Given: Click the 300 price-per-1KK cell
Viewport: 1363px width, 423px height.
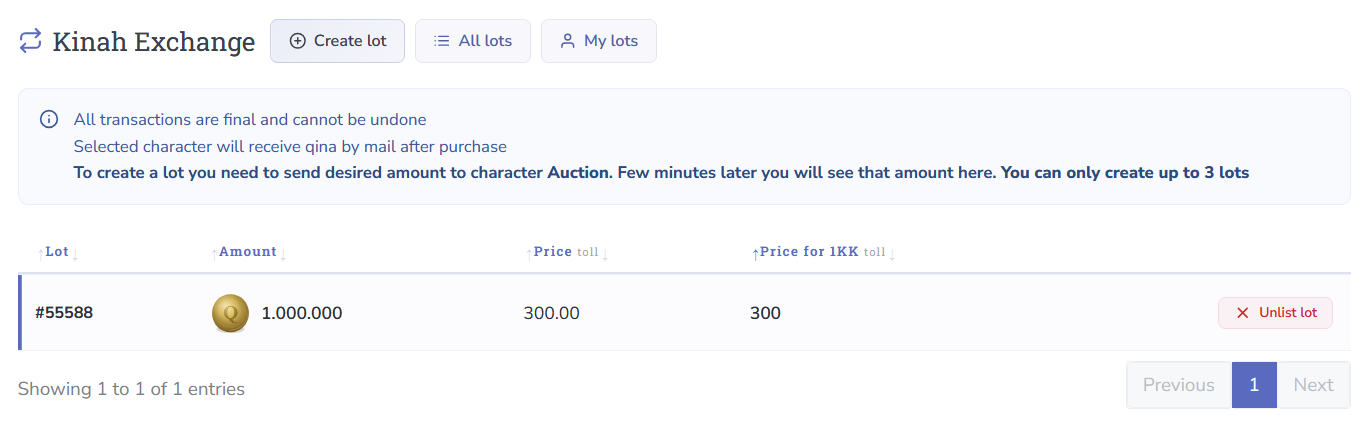Looking at the screenshot, I should (765, 313).
